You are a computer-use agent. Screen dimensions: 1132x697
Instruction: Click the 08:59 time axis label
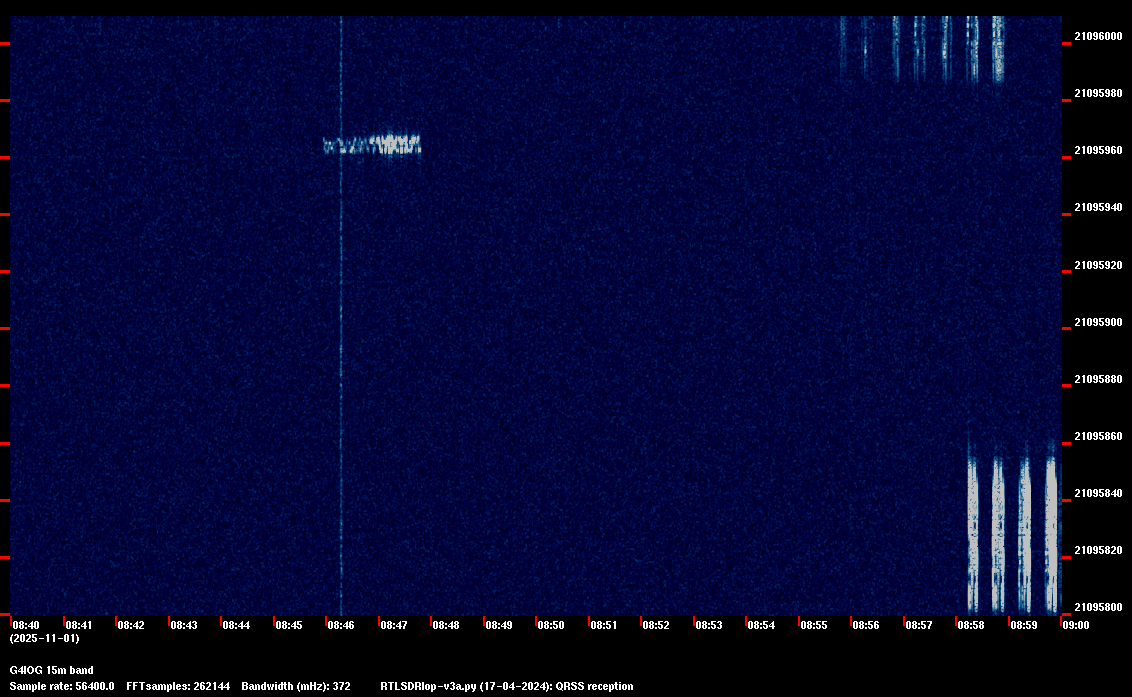pyautogui.click(x=1024, y=625)
